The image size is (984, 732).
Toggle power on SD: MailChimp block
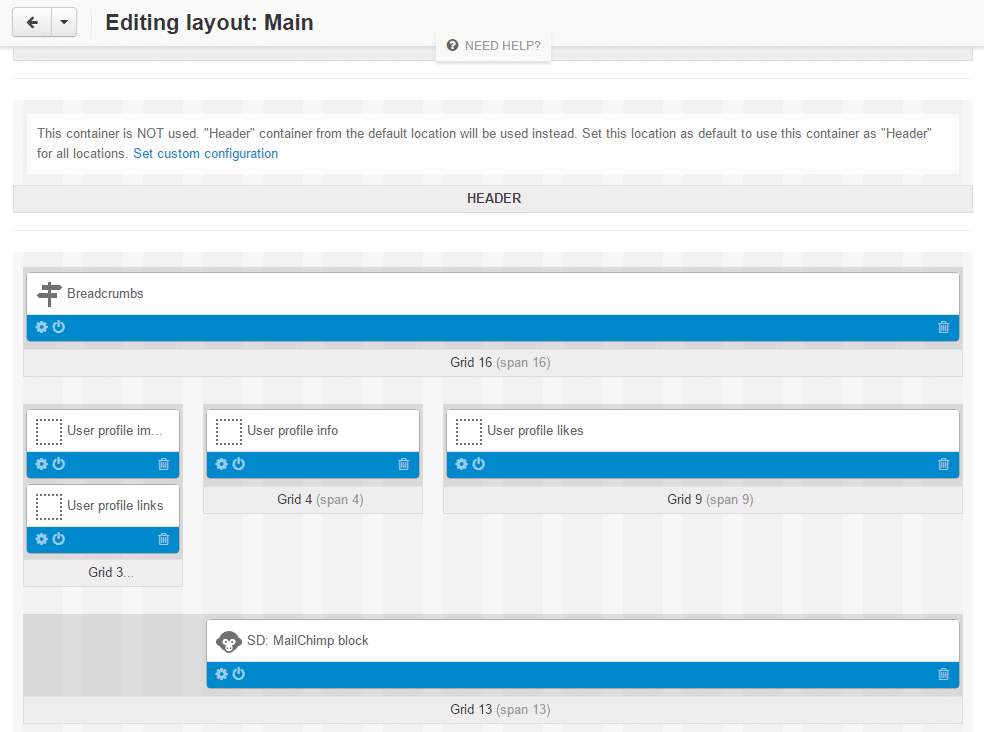tap(239, 674)
